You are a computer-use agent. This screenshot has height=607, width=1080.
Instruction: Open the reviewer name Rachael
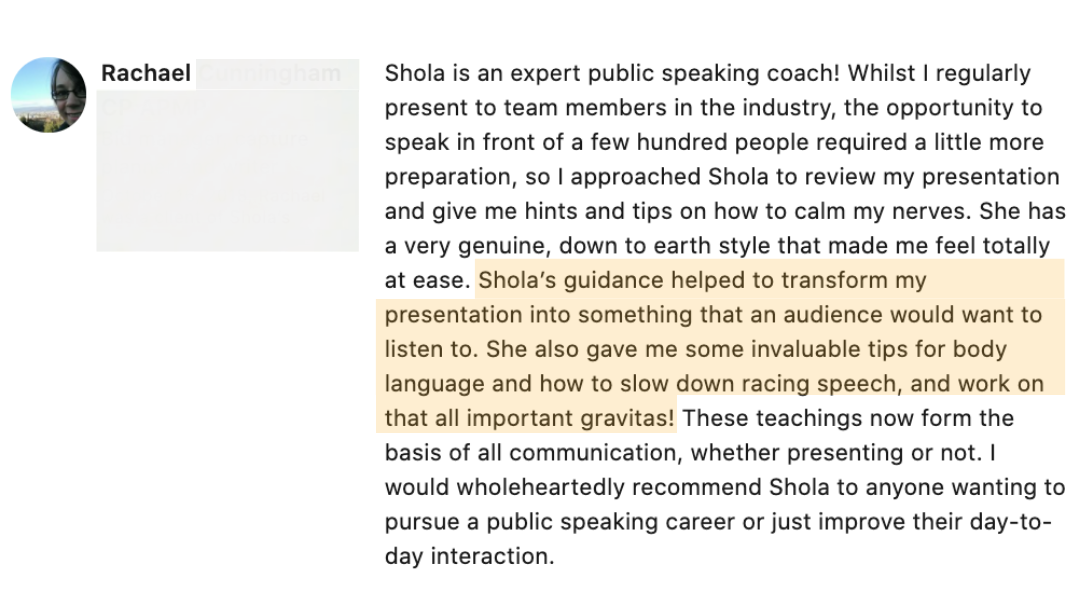click(x=146, y=74)
